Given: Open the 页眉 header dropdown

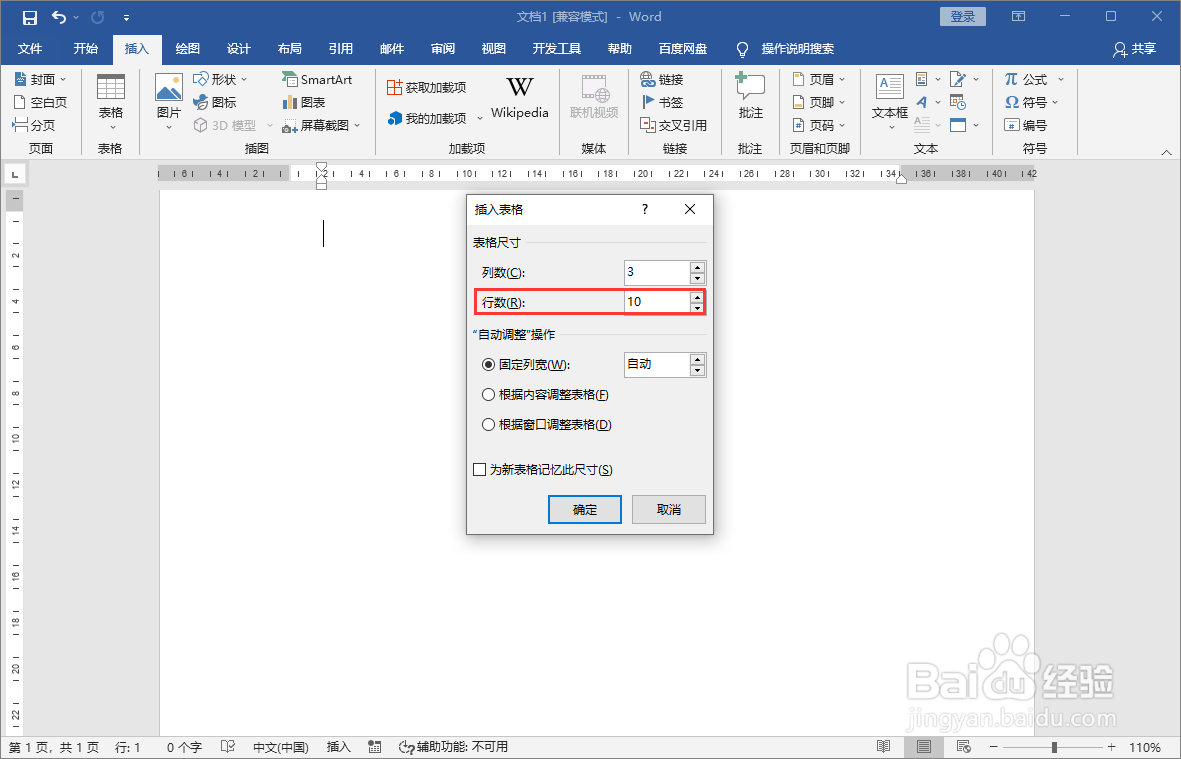Looking at the screenshot, I should pyautogui.click(x=820, y=79).
